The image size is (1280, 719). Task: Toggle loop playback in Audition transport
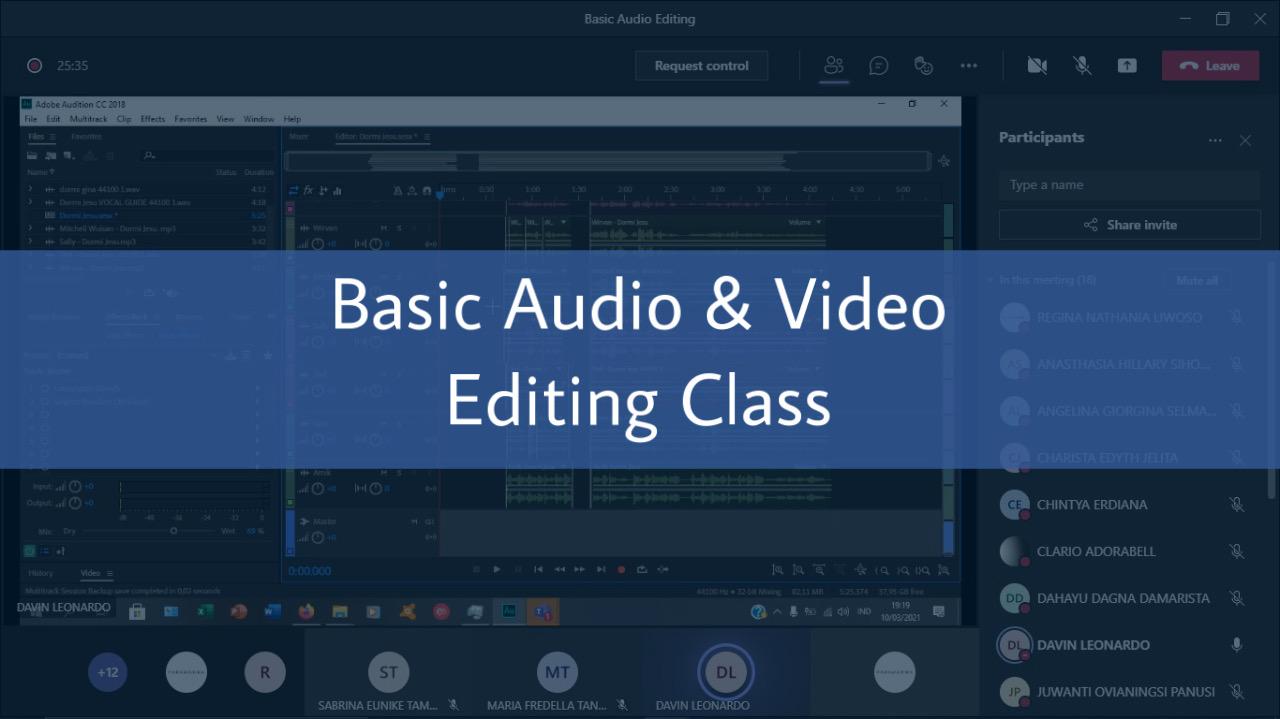642,569
